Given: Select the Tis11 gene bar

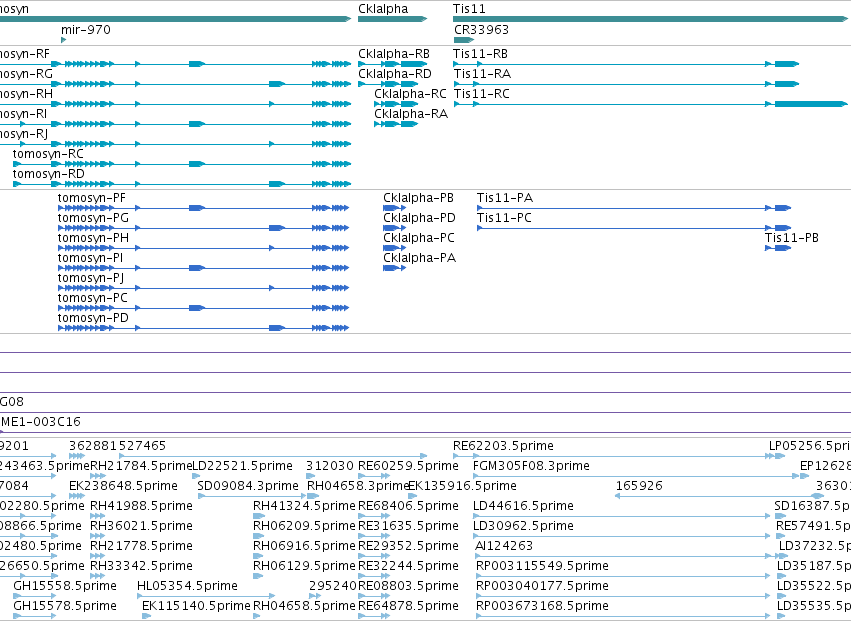Looking at the screenshot, I should pos(650,19).
